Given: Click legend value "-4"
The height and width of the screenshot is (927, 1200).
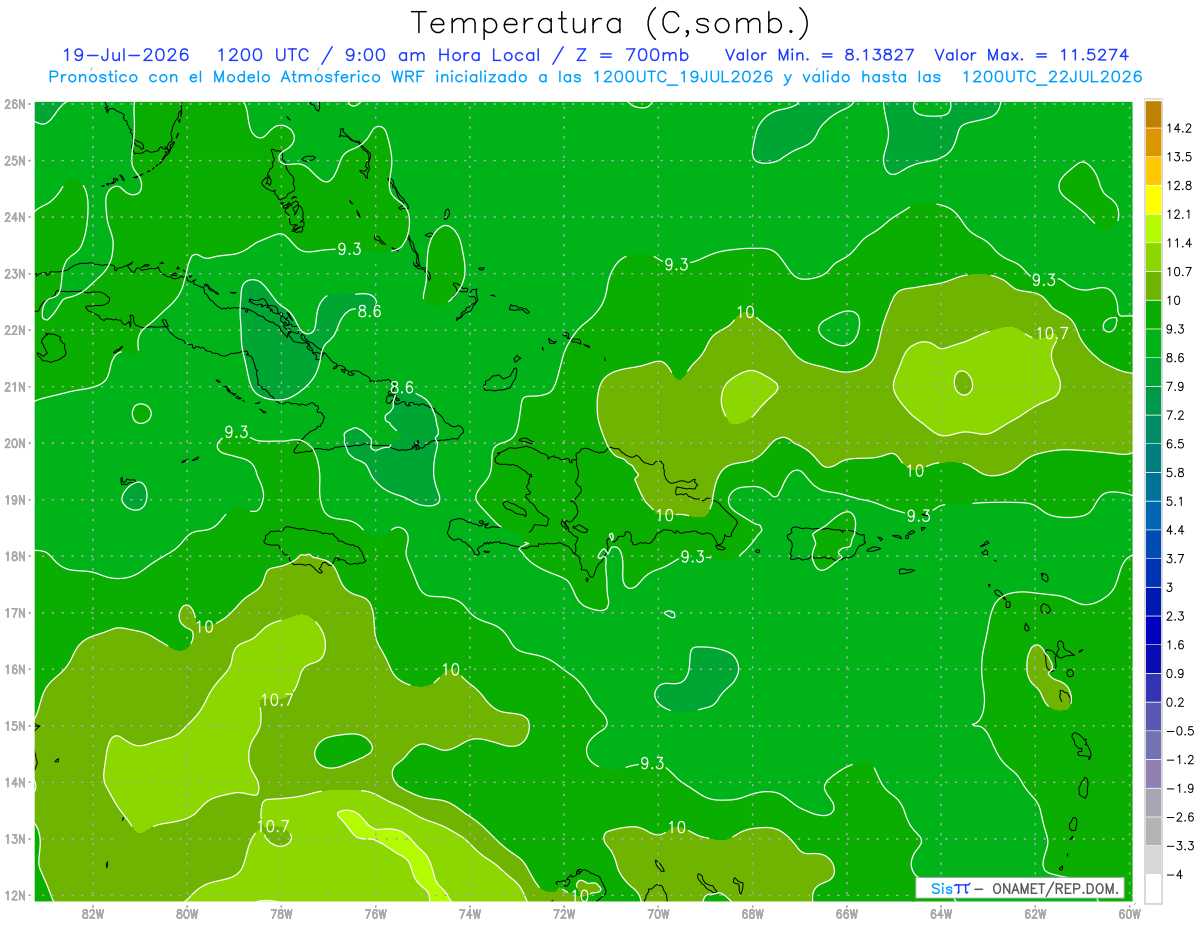Looking at the screenshot, I should coord(1173,874).
